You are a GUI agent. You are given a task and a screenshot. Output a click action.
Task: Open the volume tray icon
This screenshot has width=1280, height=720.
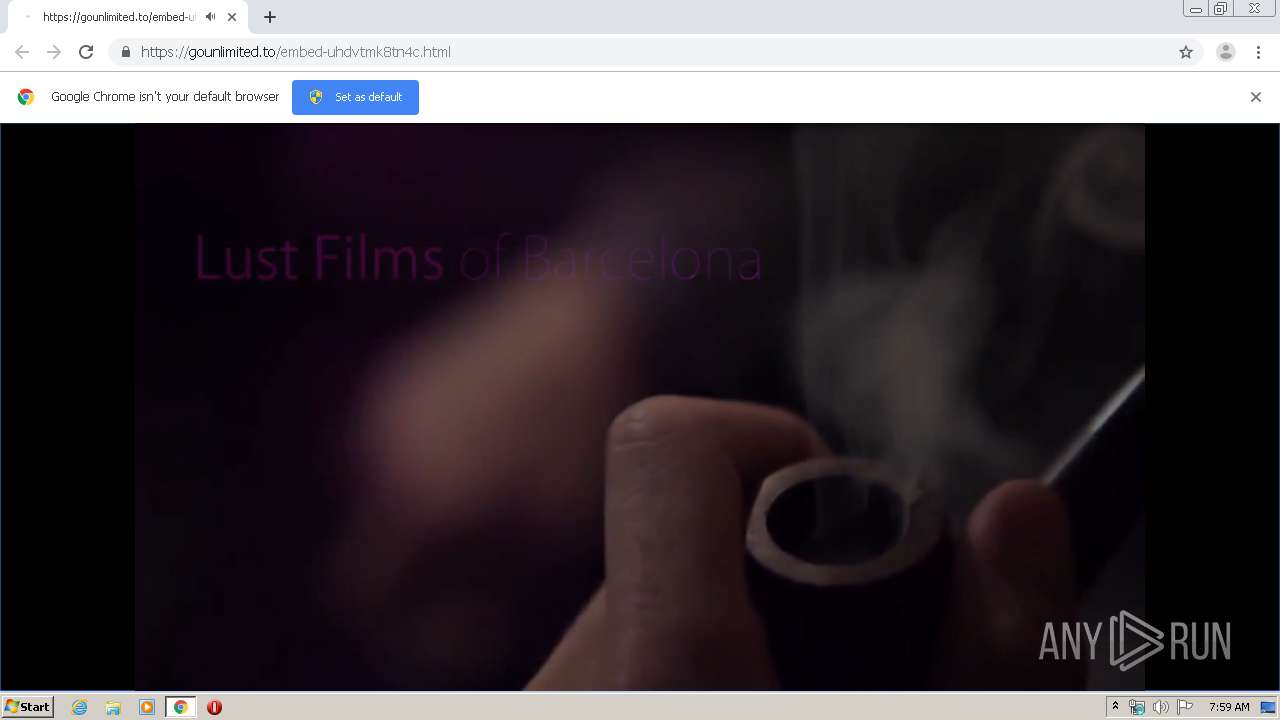click(1161, 707)
